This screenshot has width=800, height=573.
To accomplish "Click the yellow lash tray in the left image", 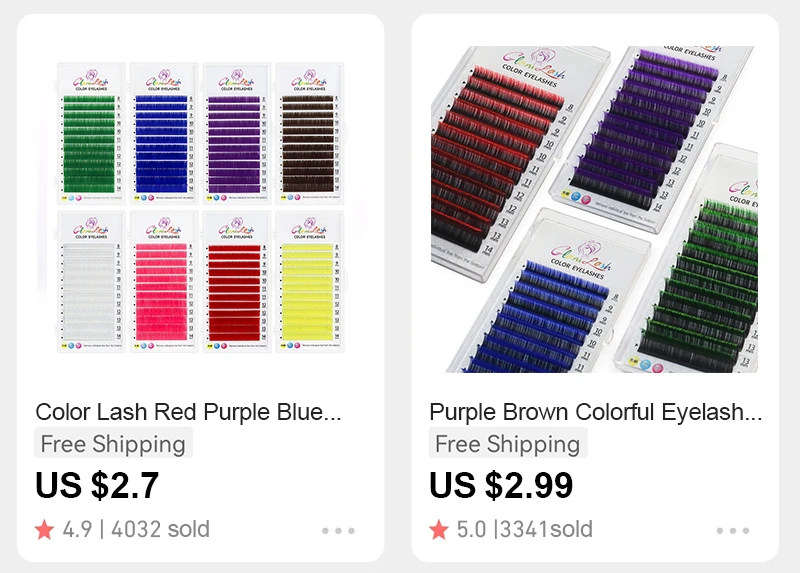I will point(310,282).
